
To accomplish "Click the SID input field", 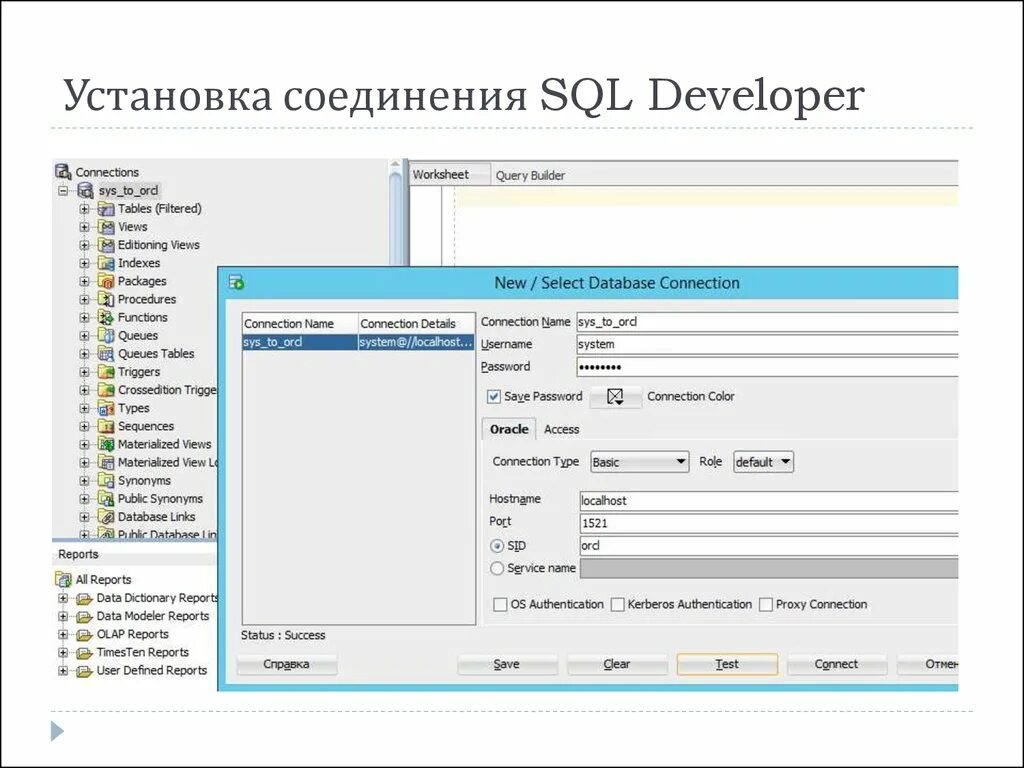I will (769, 546).
